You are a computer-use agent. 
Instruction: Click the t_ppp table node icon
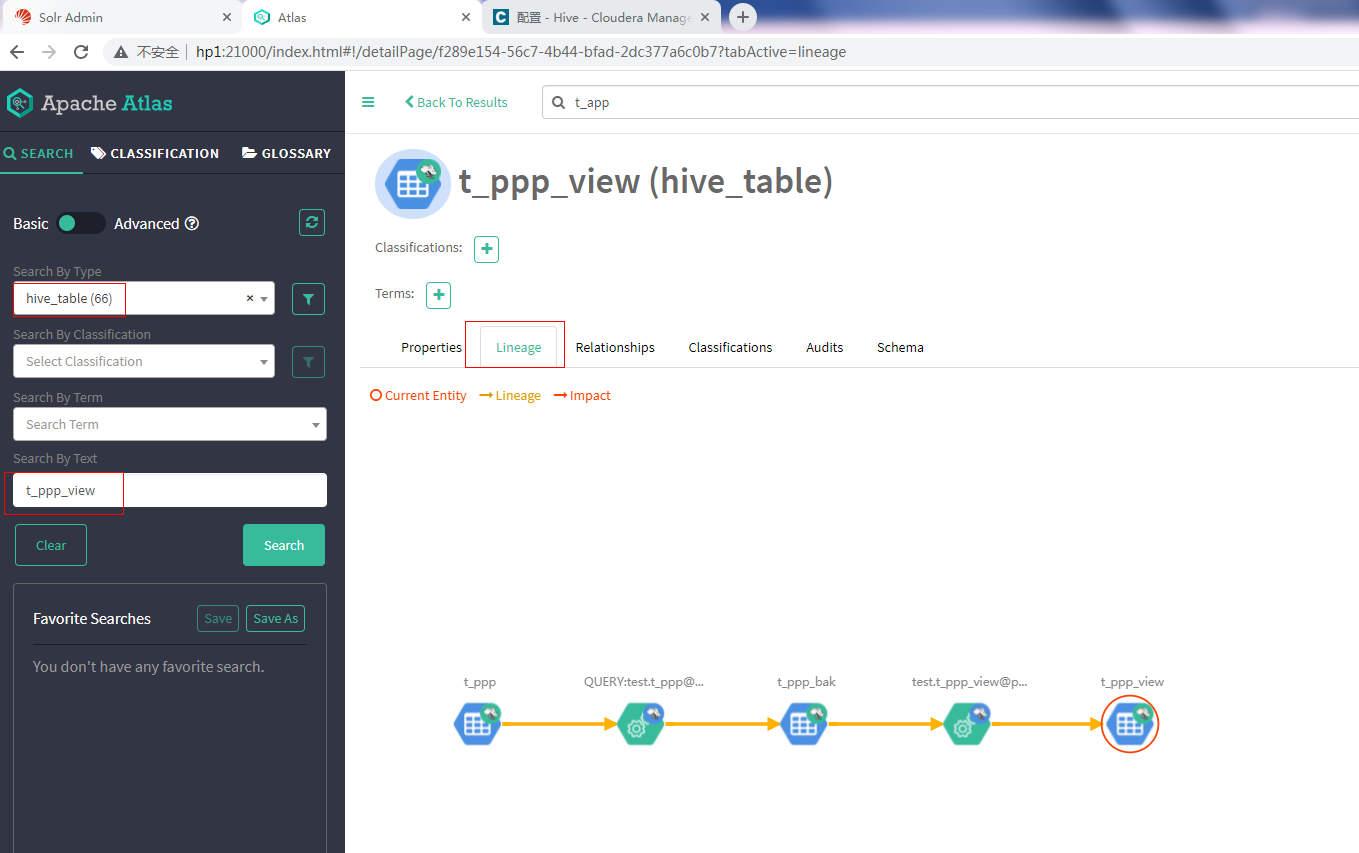[x=478, y=725]
